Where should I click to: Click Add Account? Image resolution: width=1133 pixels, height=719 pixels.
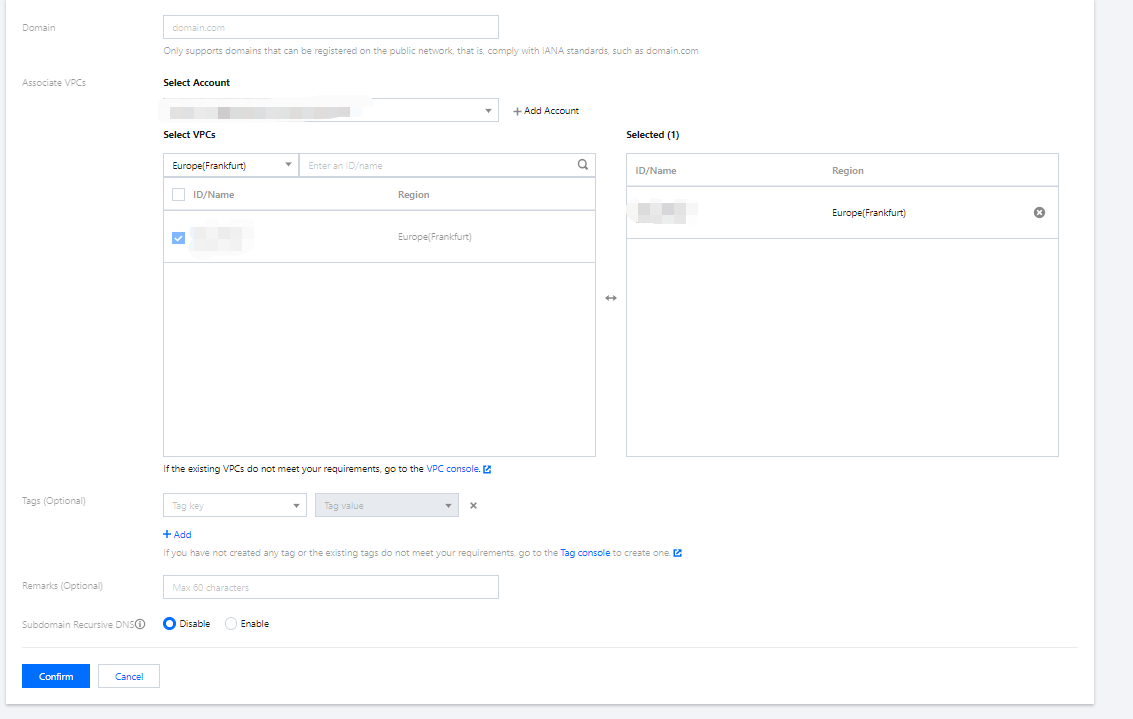tap(546, 111)
